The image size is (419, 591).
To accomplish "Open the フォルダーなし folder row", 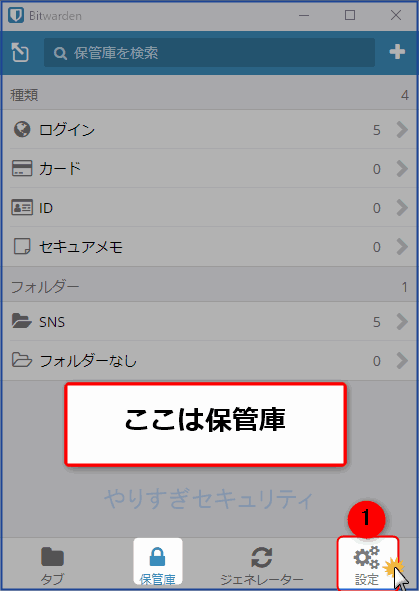I will (209, 361).
